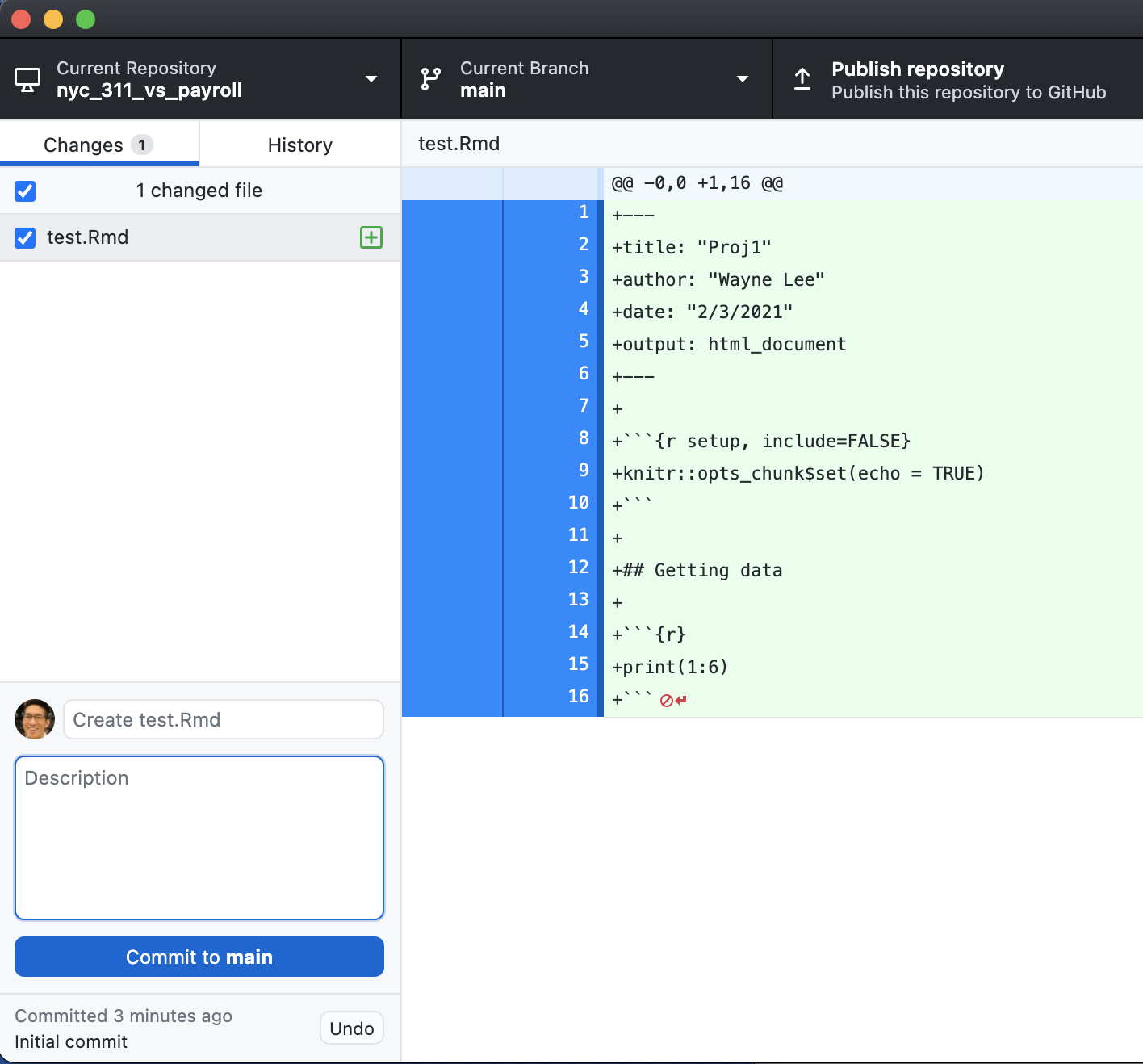Expand the Current Branch dropdown arrow

743,79
